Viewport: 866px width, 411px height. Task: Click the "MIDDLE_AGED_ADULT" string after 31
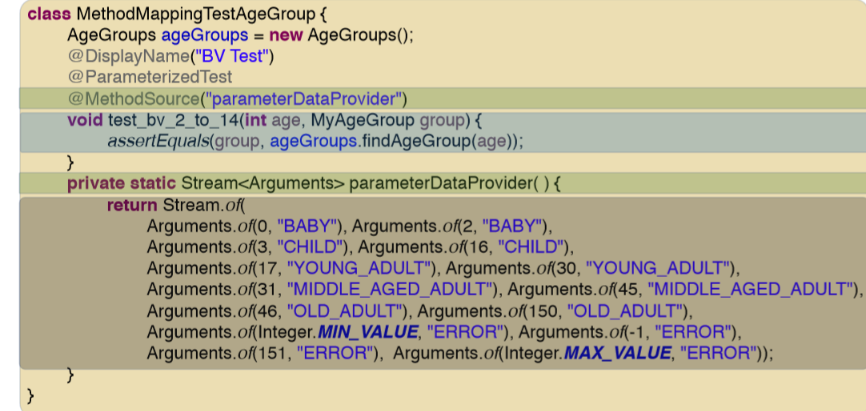(392, 289)
